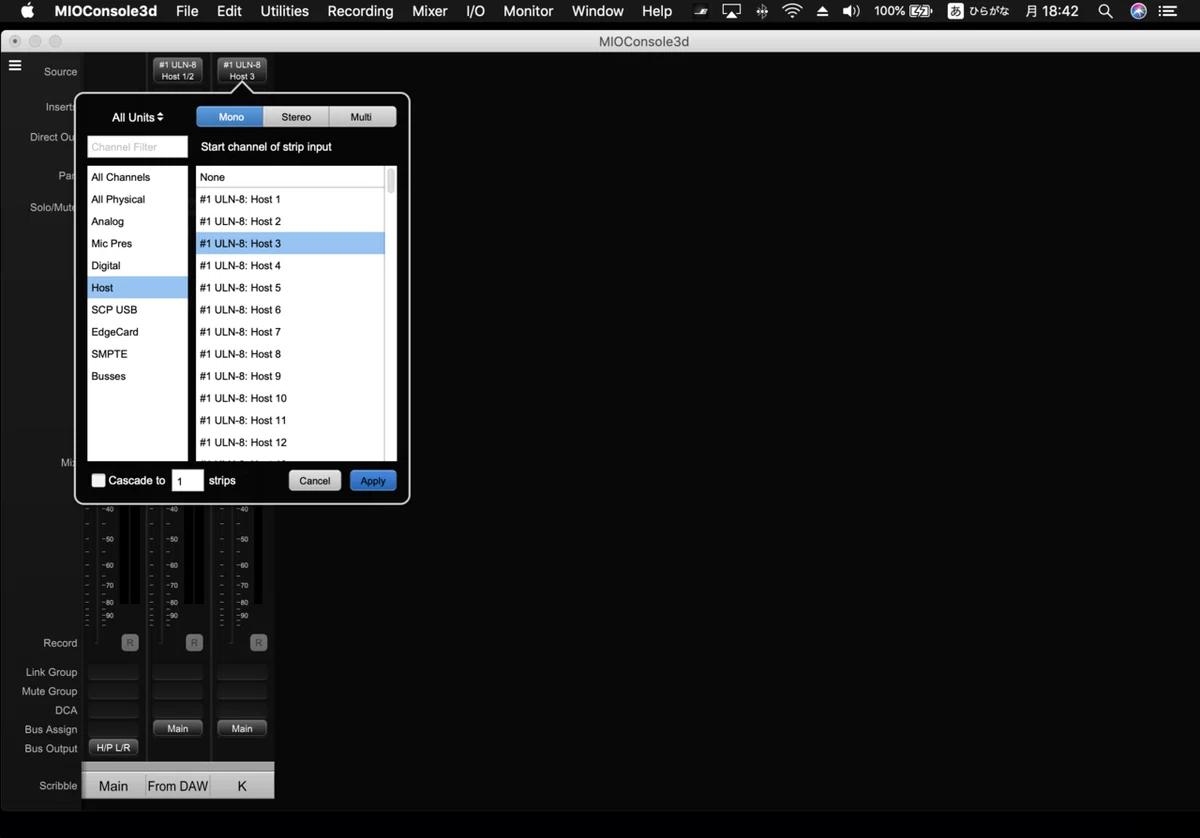Image resolution: width=1200 pixels, height=838 pixels.
Task: Open the Apple menu
Action: tap(27, 11)
